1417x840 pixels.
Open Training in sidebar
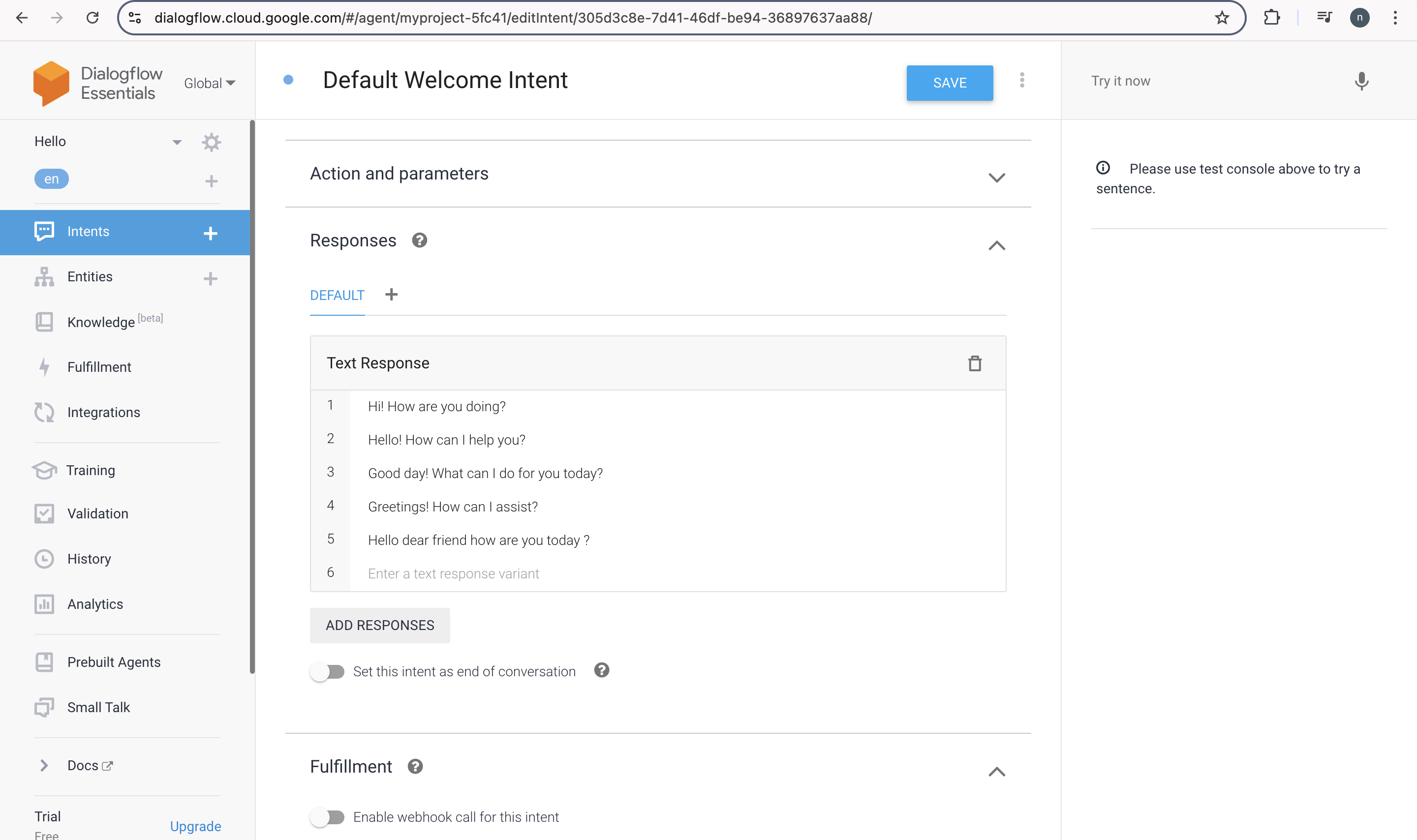pos(91,470)
